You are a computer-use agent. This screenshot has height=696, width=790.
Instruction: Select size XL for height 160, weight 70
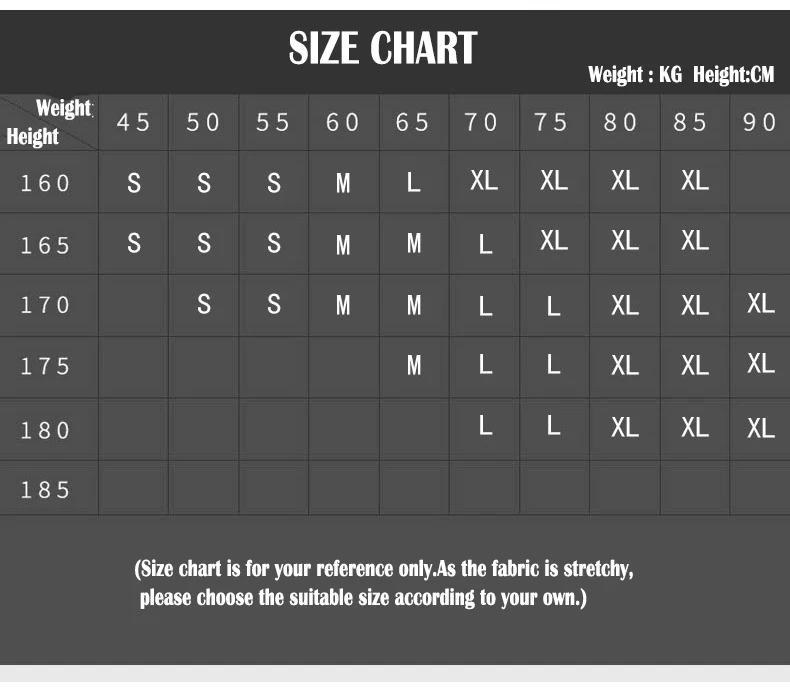click(483, 181)
